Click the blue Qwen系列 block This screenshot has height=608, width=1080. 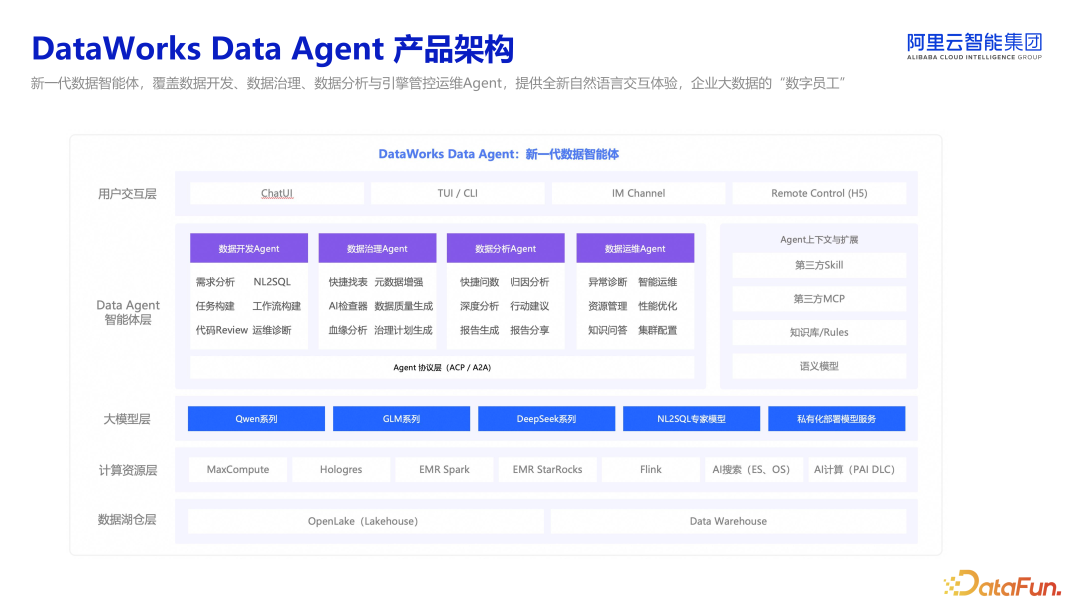tap(256, 419)
